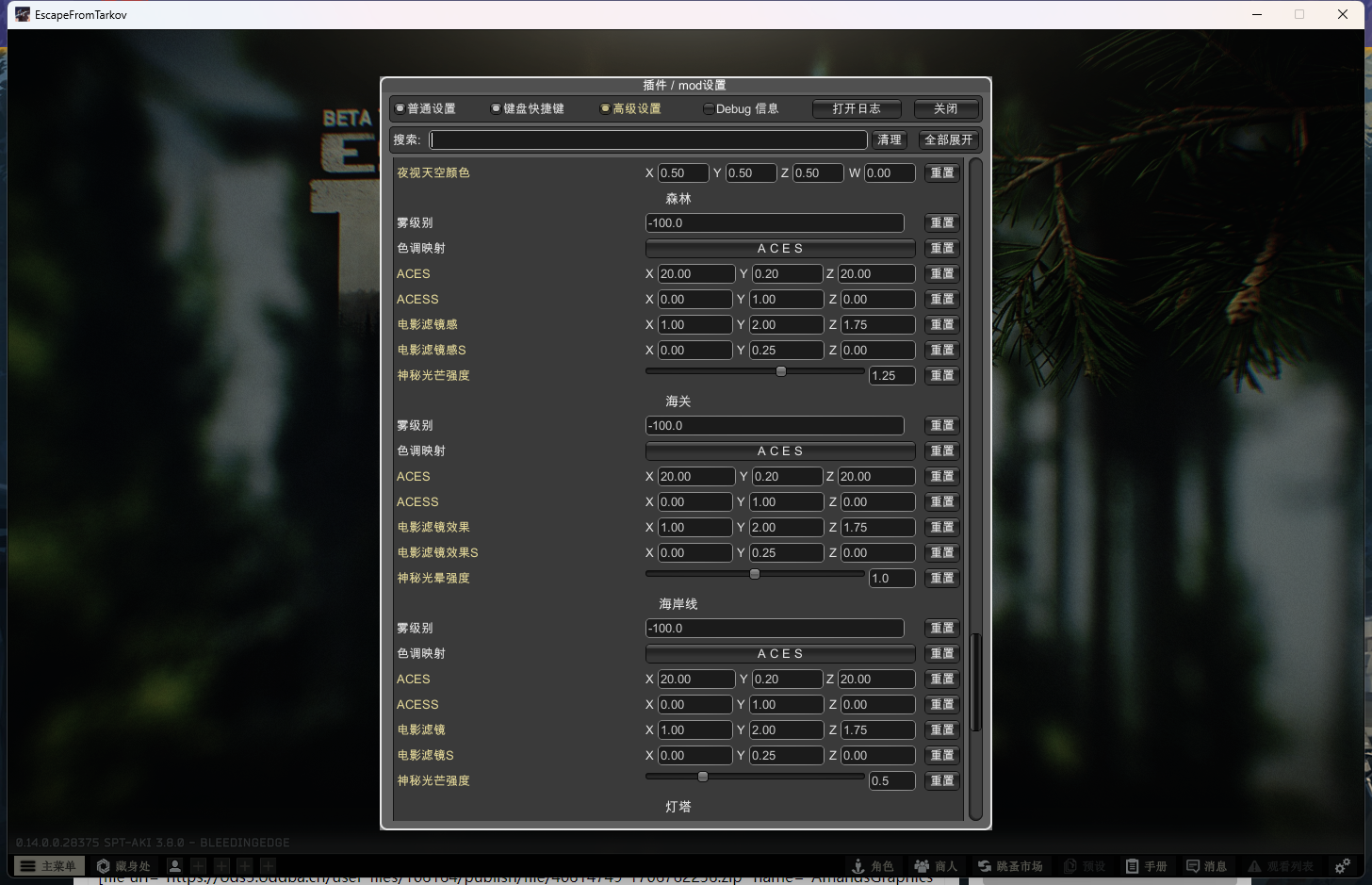Viewport: 1372px width, 885px height.
Task: Collapse the 海岸线 section header
Action: [x=678, y=604]
